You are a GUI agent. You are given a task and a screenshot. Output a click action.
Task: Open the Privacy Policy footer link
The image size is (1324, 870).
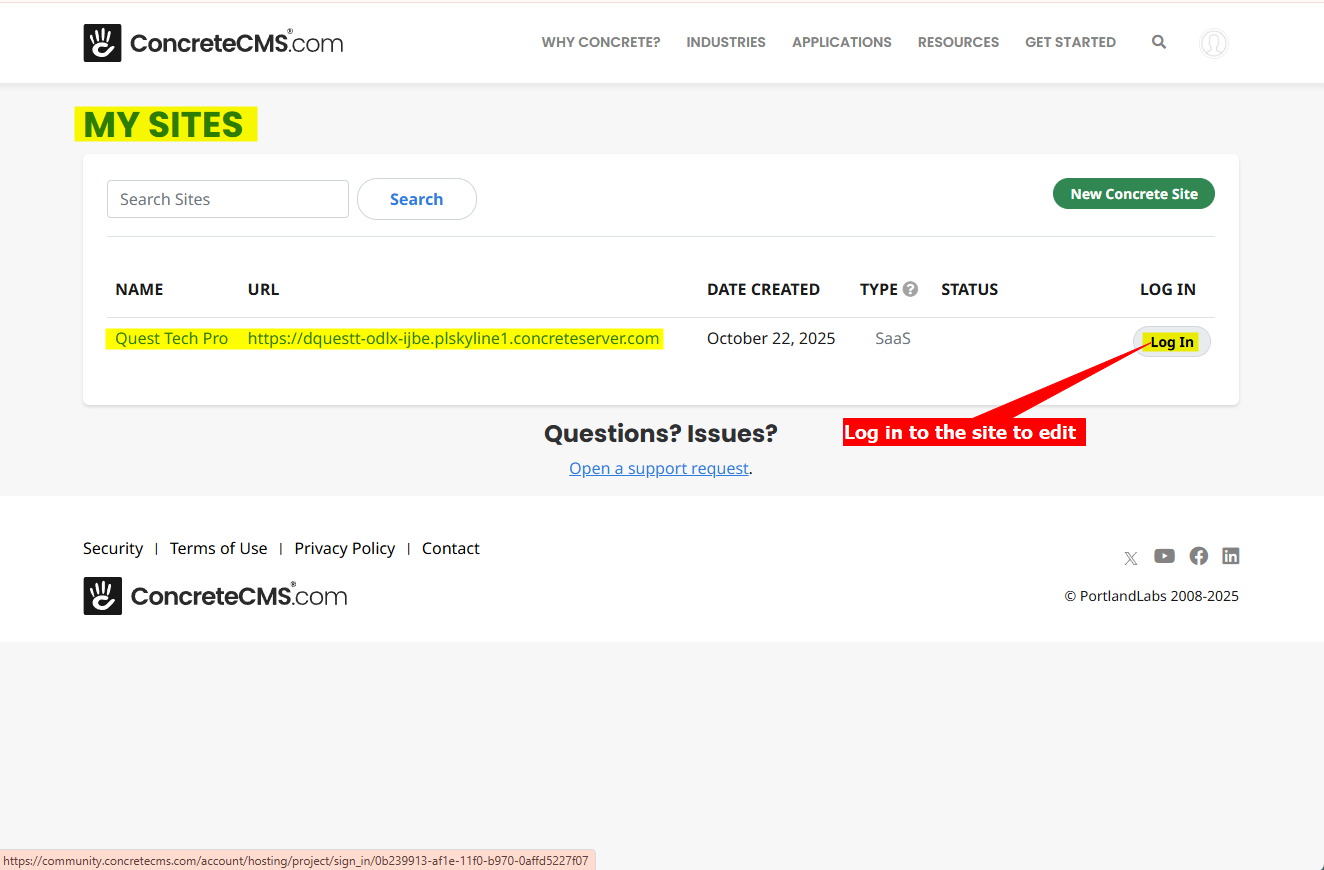(x=345, y=548)
